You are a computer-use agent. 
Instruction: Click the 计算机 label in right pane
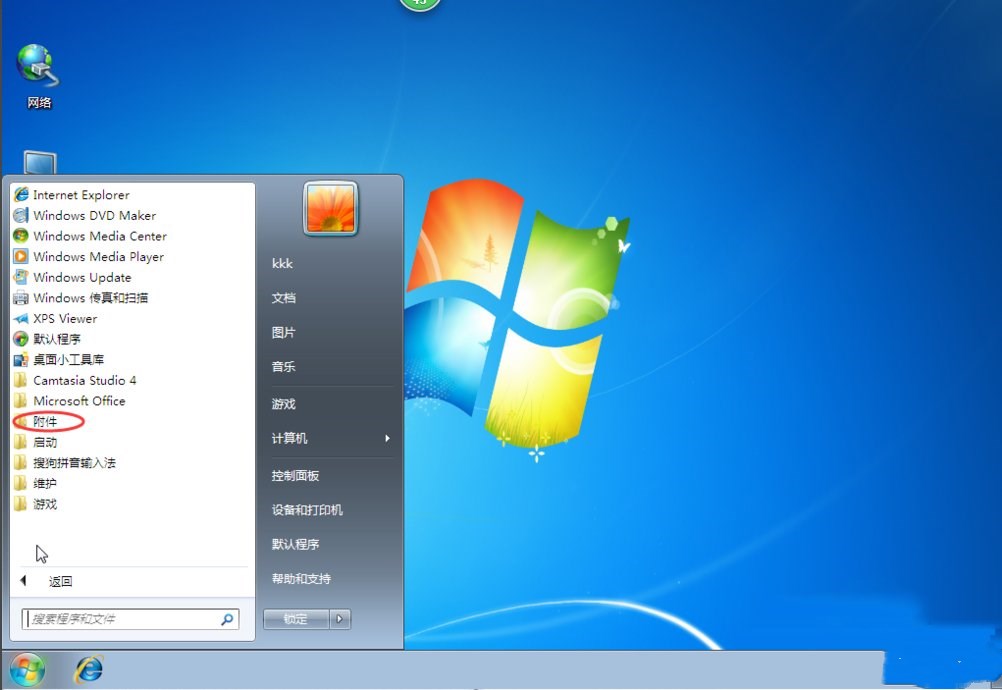[289, 438]
